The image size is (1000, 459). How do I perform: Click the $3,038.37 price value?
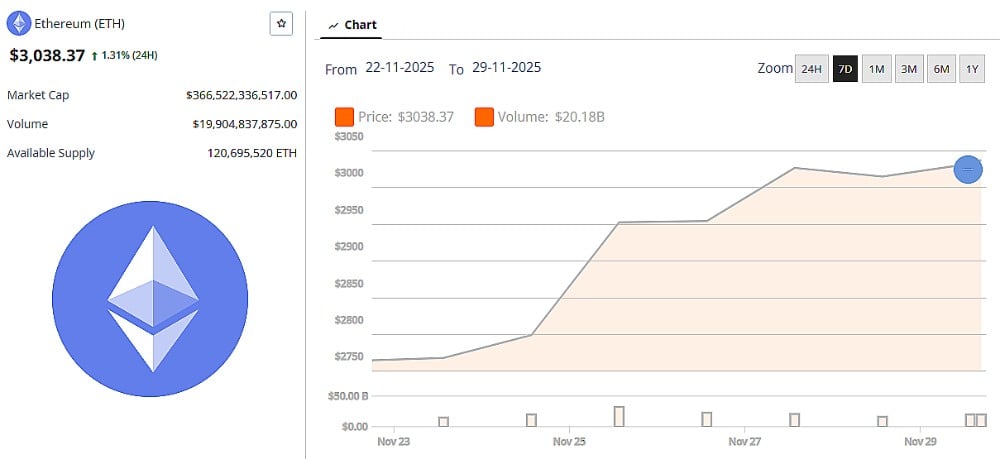point(47,55)
